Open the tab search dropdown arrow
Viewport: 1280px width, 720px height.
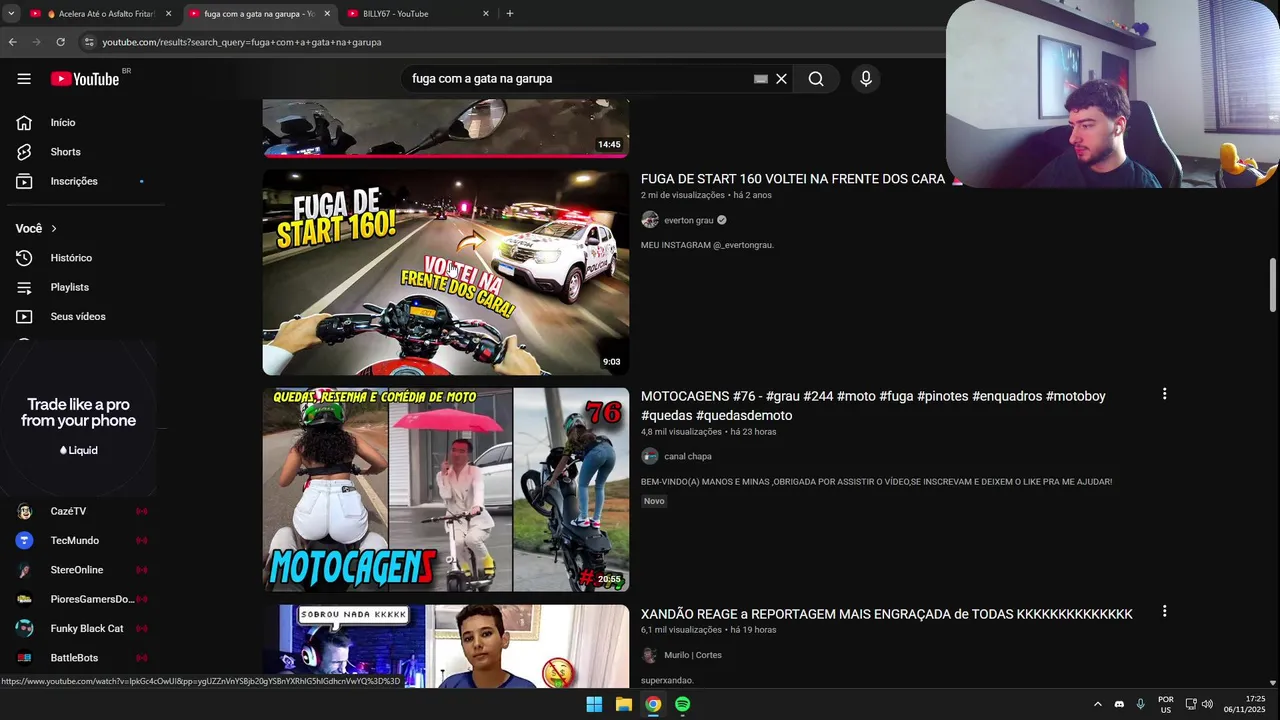[x=10, y=14]
